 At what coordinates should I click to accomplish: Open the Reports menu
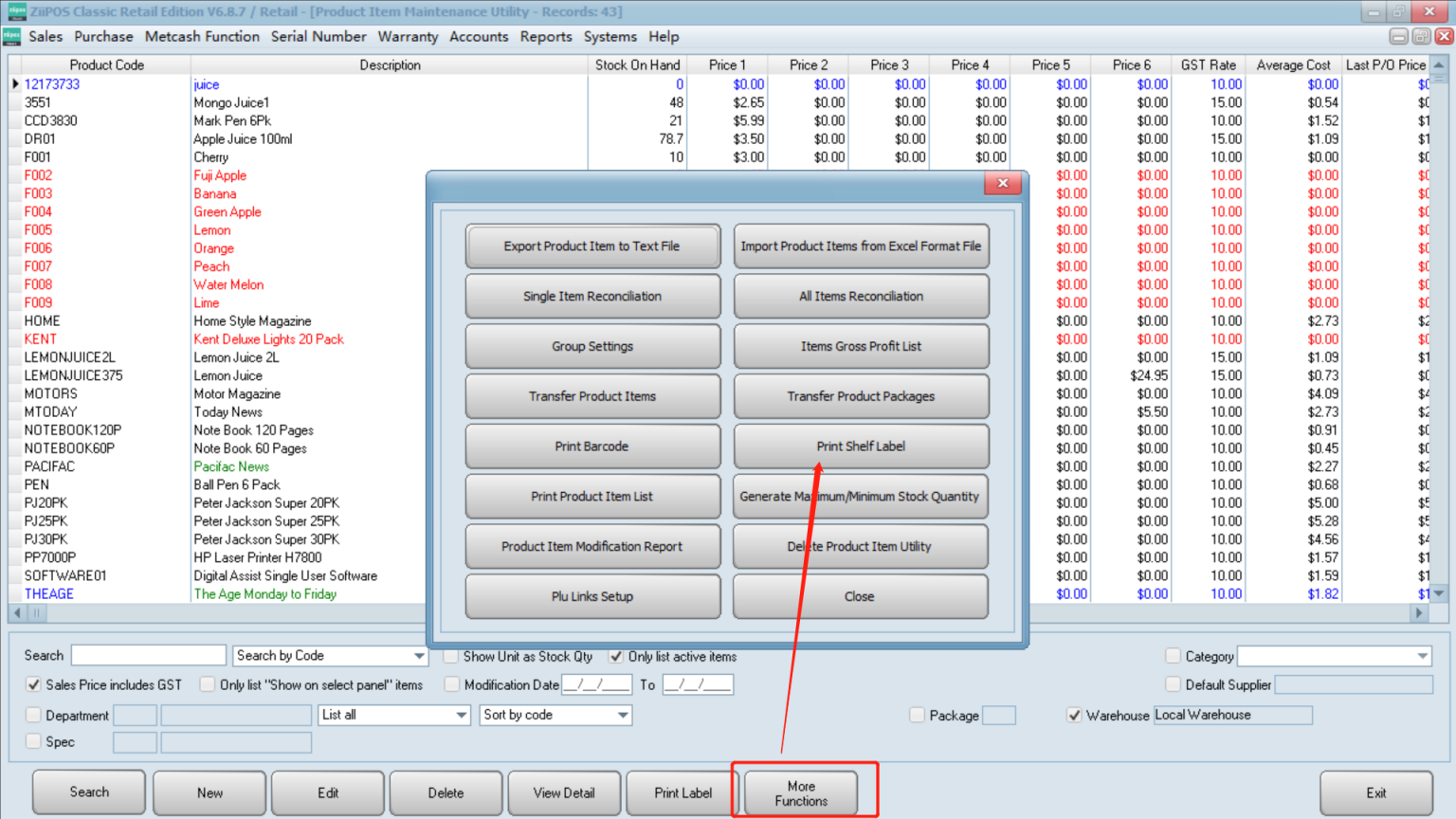(546, 37)
